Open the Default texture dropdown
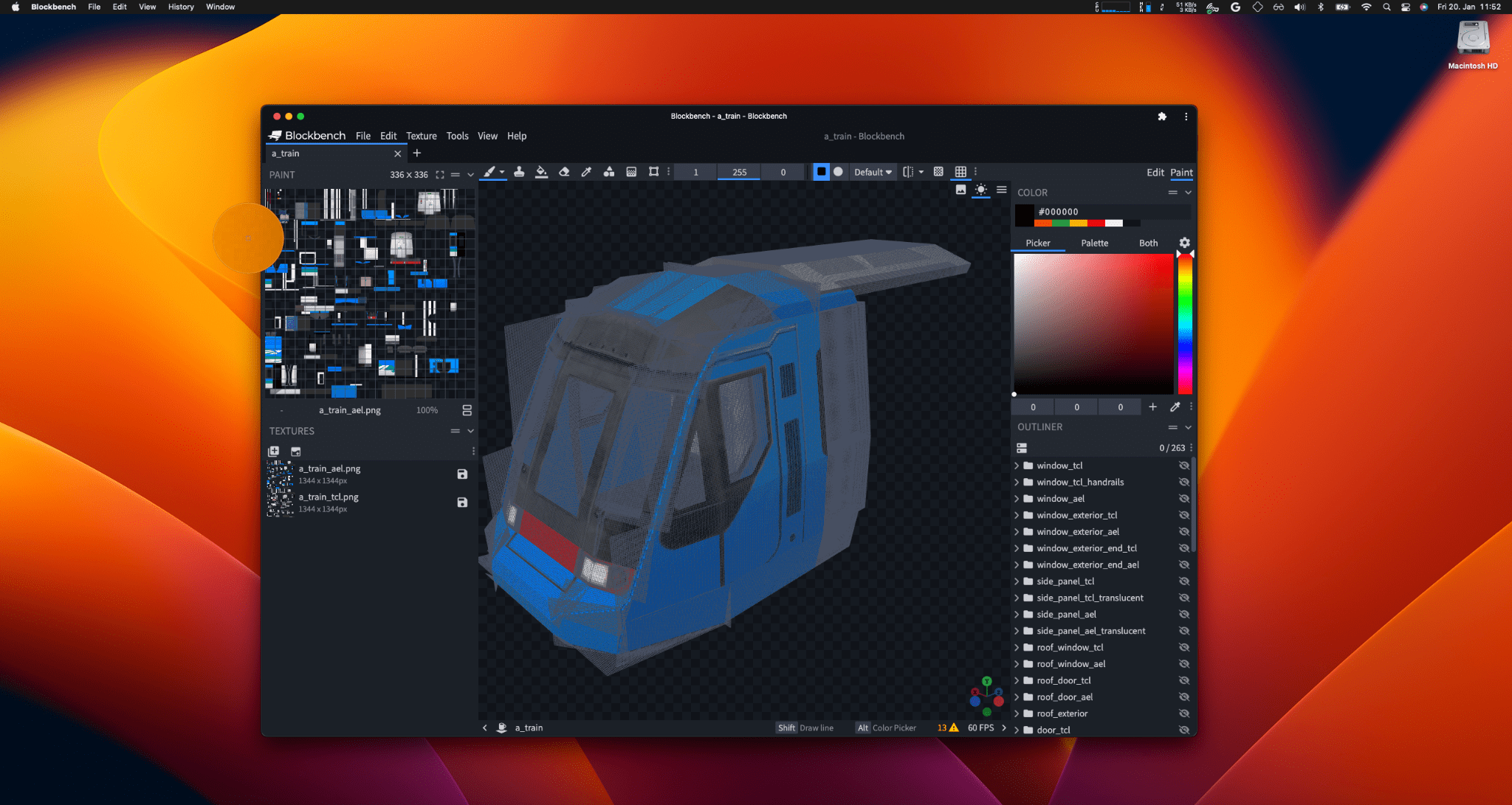 tap(870, 172)
